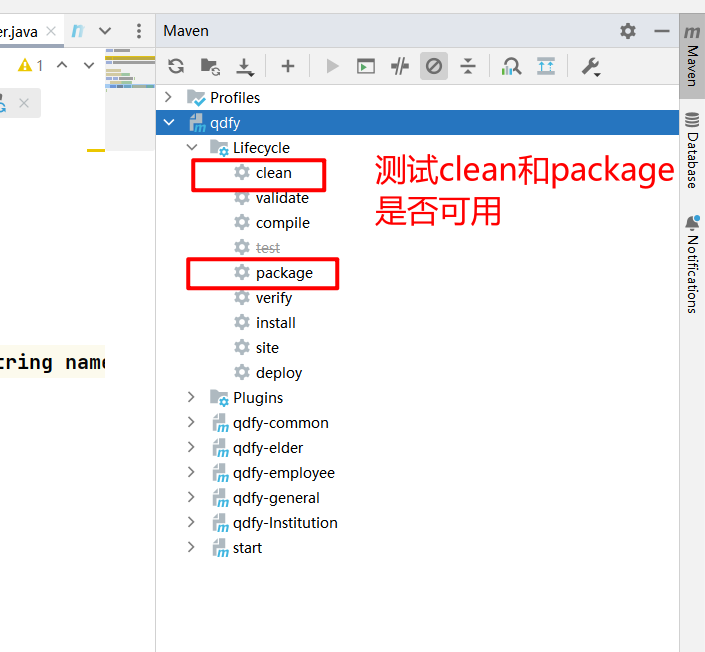The width and height of the screenshot is (705, 652).
Task: Open Execute Maven Goal icon
Action: 366,66
